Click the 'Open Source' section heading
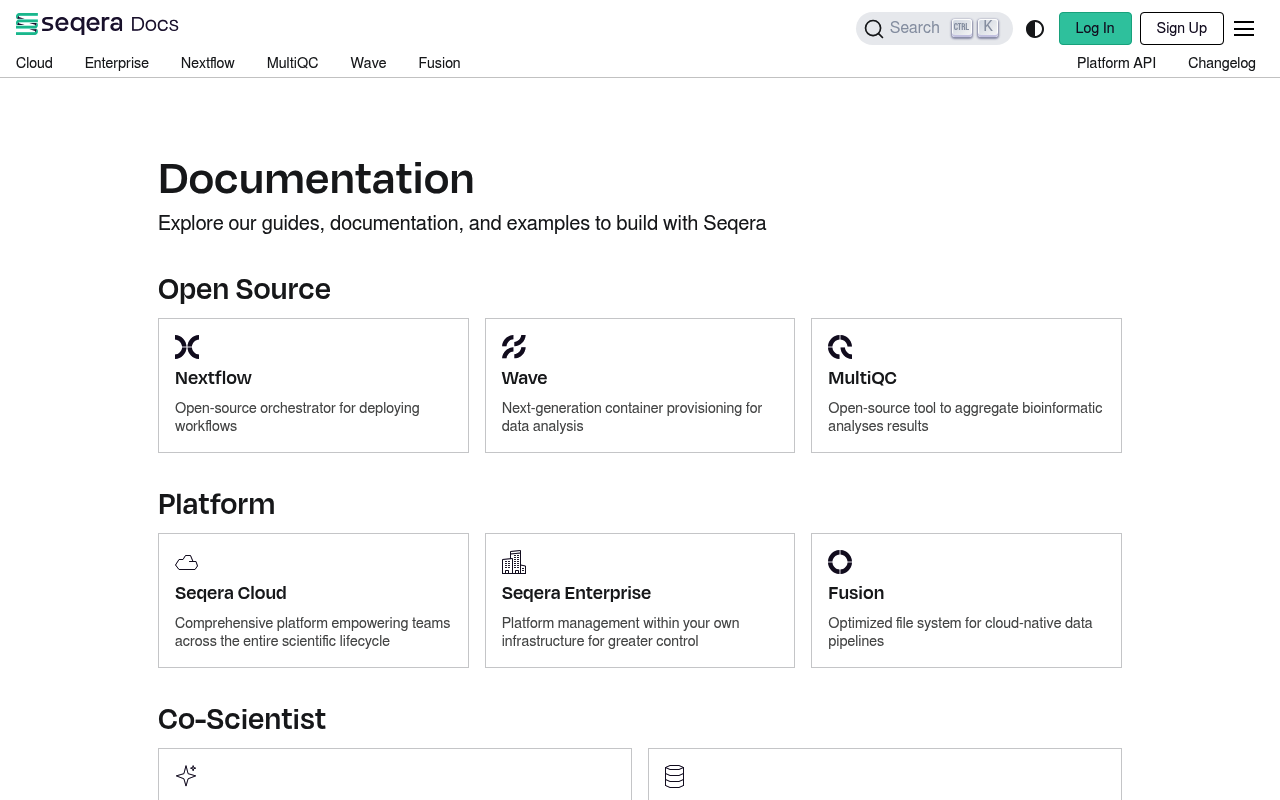Image resolution: width=1280 pixels, height=800 pixels. pyautogui.click(x=244, y=289)
